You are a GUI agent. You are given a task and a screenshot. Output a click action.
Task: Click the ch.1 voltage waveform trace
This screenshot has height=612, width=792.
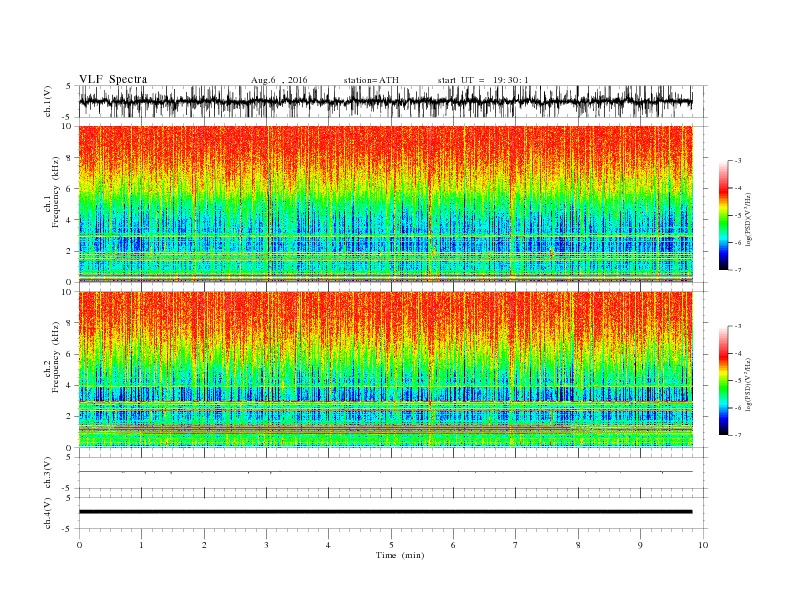pyautogui.click(x=385, y=101)
